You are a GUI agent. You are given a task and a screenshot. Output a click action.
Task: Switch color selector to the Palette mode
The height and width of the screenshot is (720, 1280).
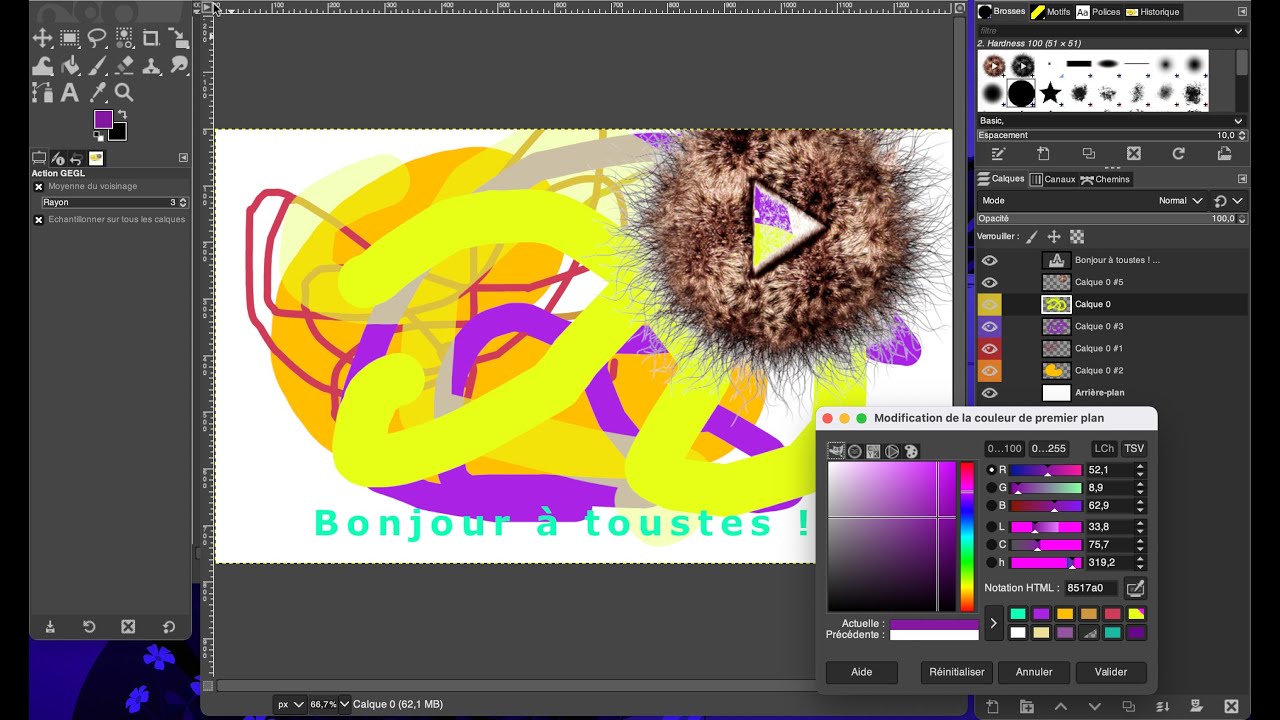(x=911, y=451)
